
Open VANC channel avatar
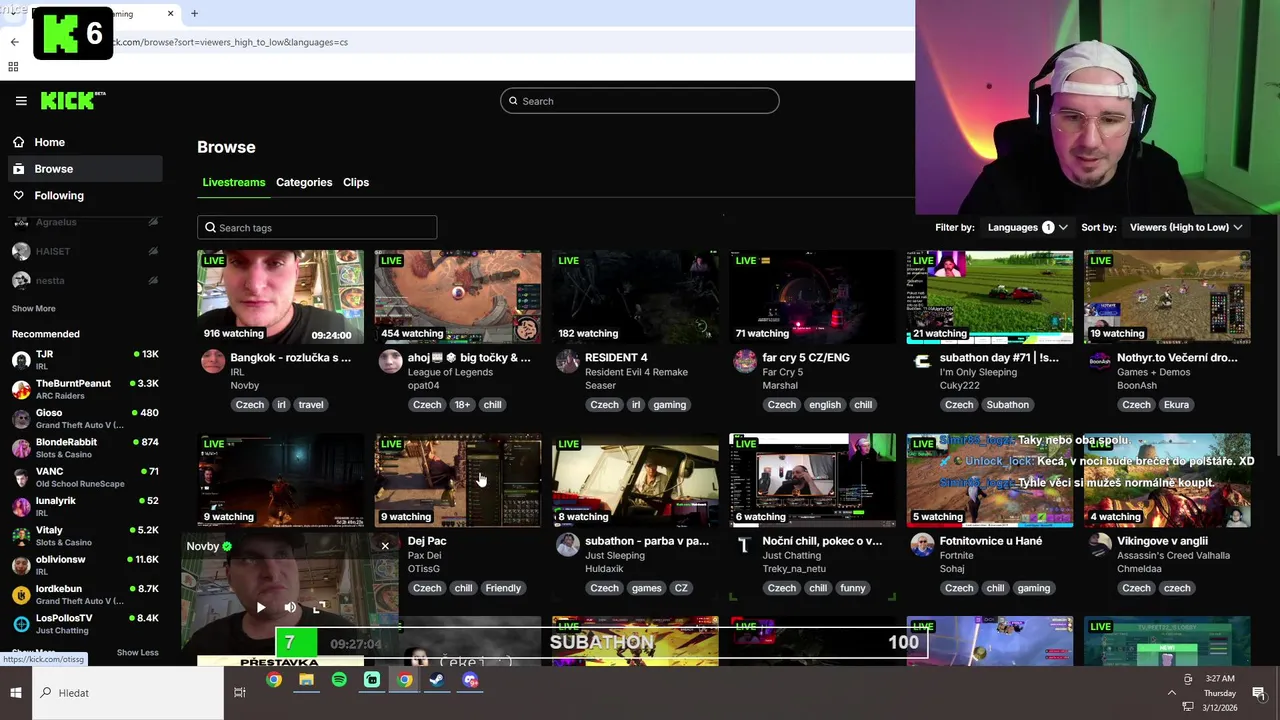tap(21, 477)
